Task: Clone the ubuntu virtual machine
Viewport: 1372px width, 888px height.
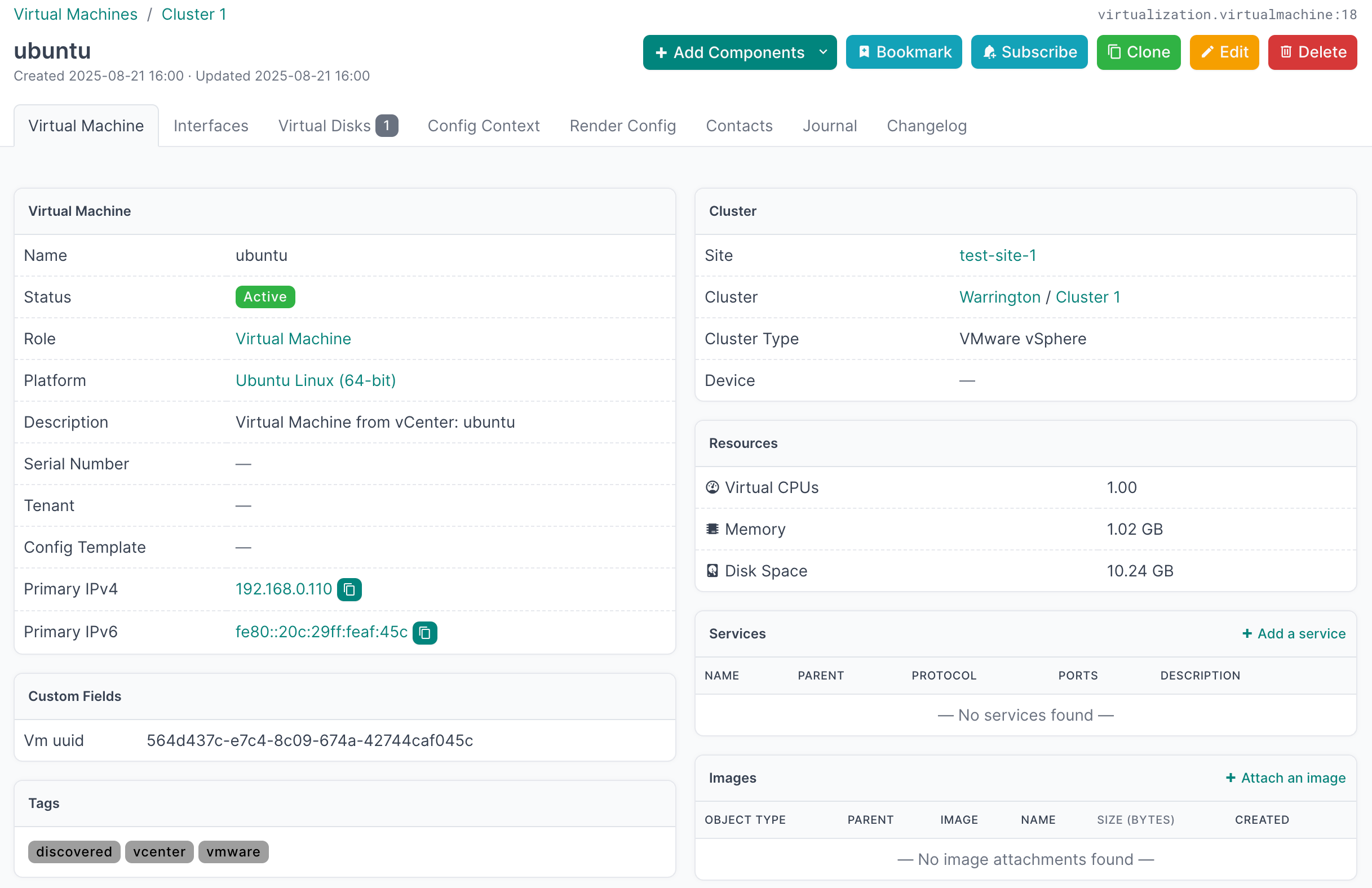Action: pyautogui.click(x=1138, y=52)
